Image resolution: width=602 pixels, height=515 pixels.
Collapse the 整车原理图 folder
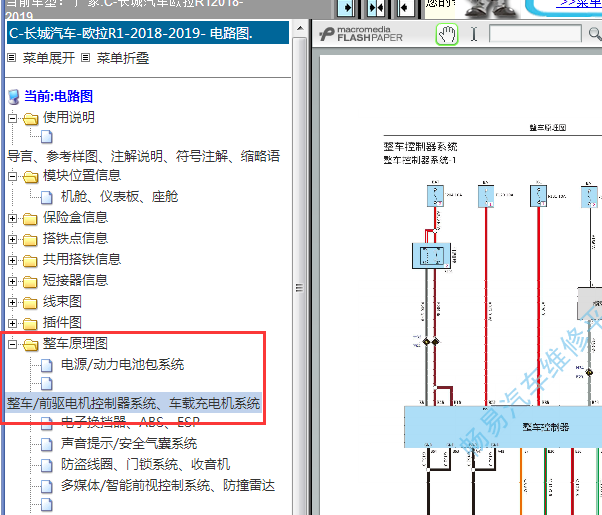(x=12, y=344)
